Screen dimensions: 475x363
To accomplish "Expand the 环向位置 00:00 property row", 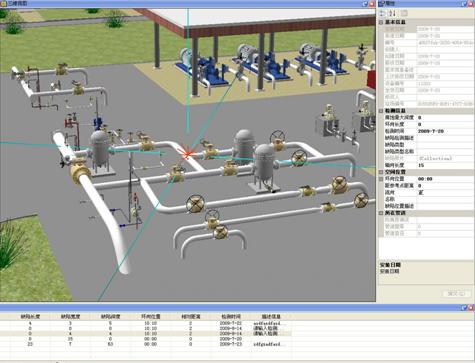I will click(x=381, y=179).
